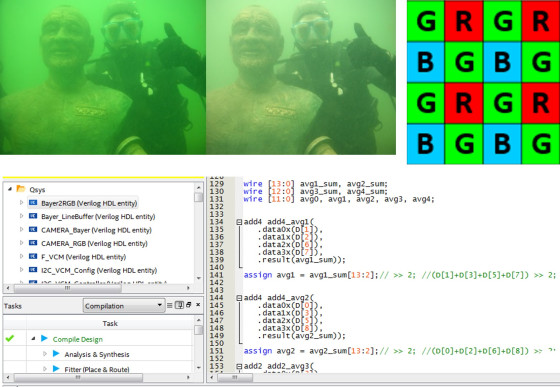The width and height of the screenshot is (560, 387).
Task: Expand the Bayer2RGB entity
Action: [21, 202]
